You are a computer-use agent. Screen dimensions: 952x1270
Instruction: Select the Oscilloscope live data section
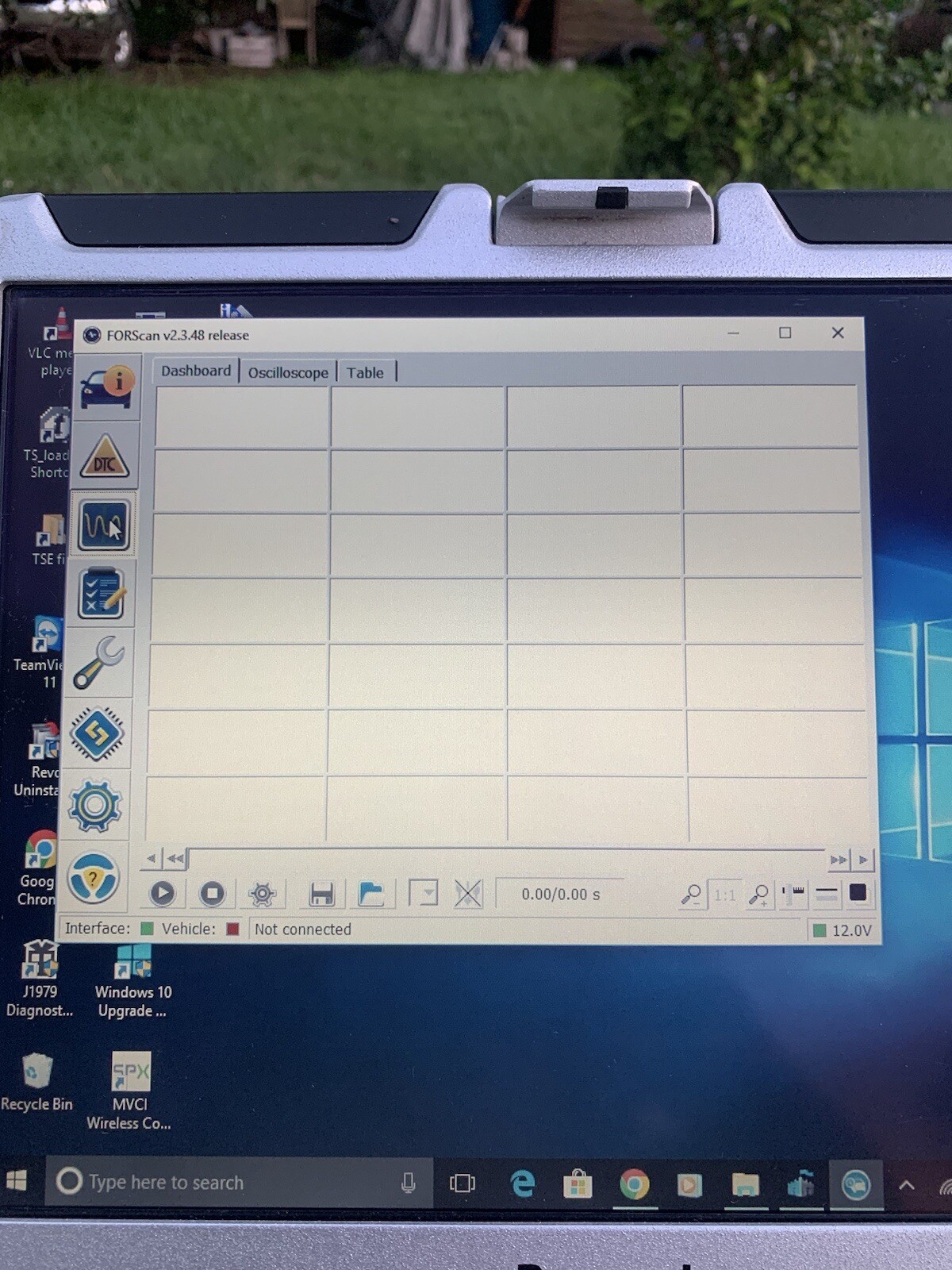coord(103,524)
